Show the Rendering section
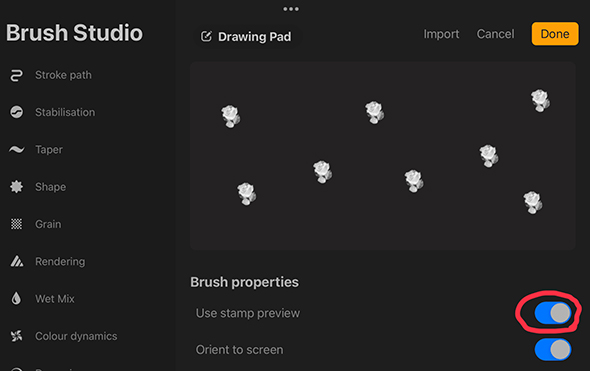The height and width of the screenshot is (371, 590). tap(60, 261)
